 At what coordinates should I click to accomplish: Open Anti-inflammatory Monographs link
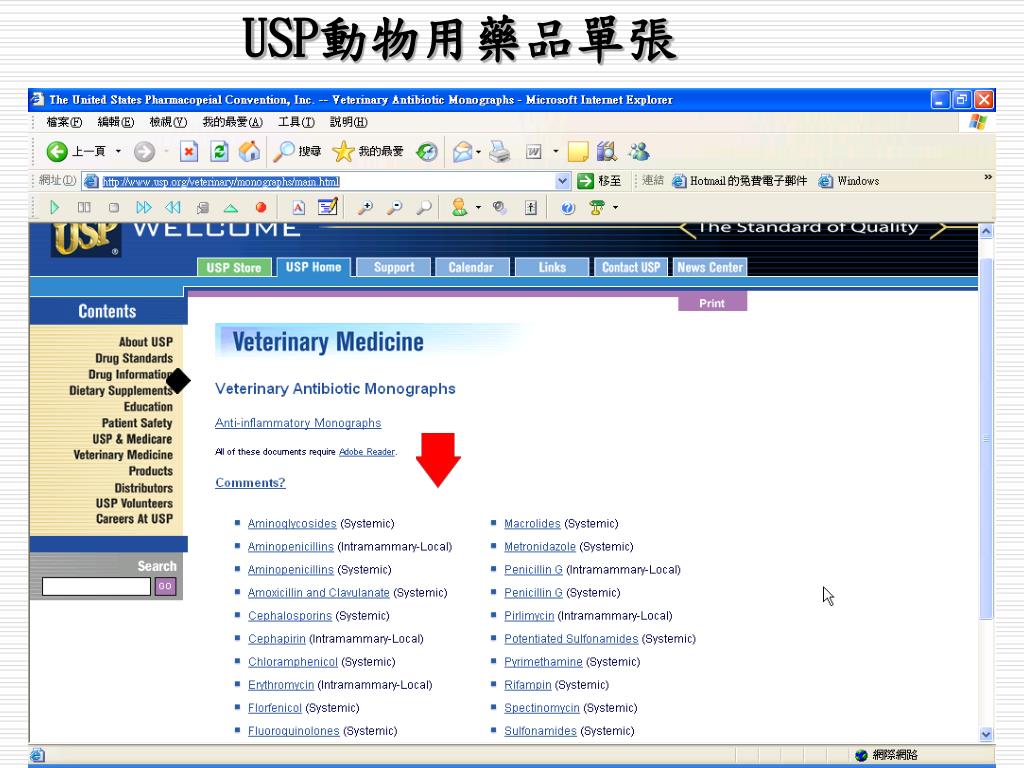298,423
